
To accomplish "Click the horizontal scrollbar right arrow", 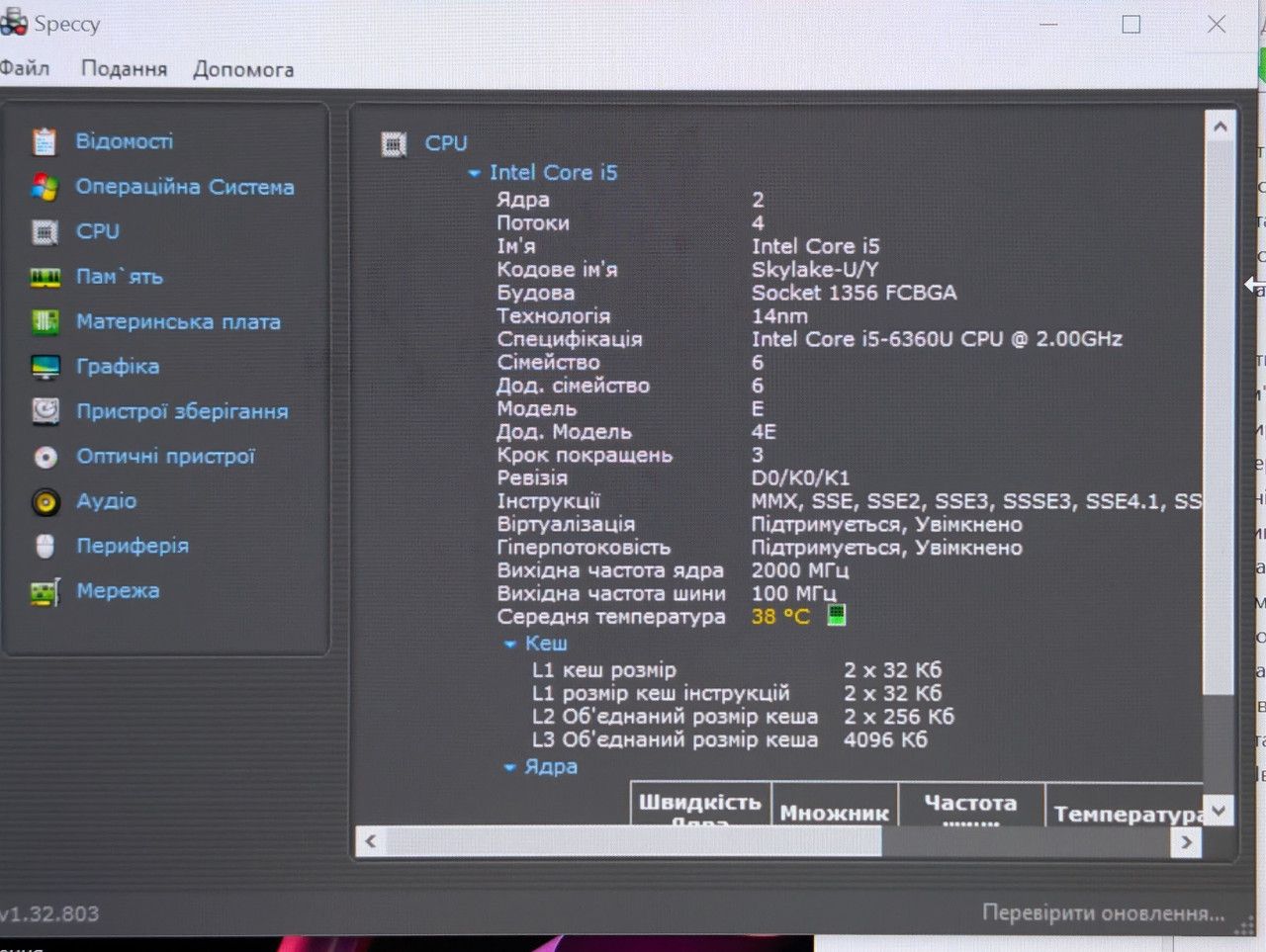I will tap(1186, 842).
